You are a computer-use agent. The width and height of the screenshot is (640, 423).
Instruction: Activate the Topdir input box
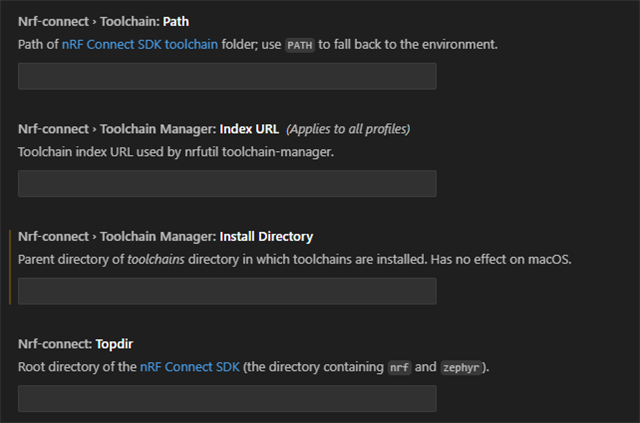[227, 398]
